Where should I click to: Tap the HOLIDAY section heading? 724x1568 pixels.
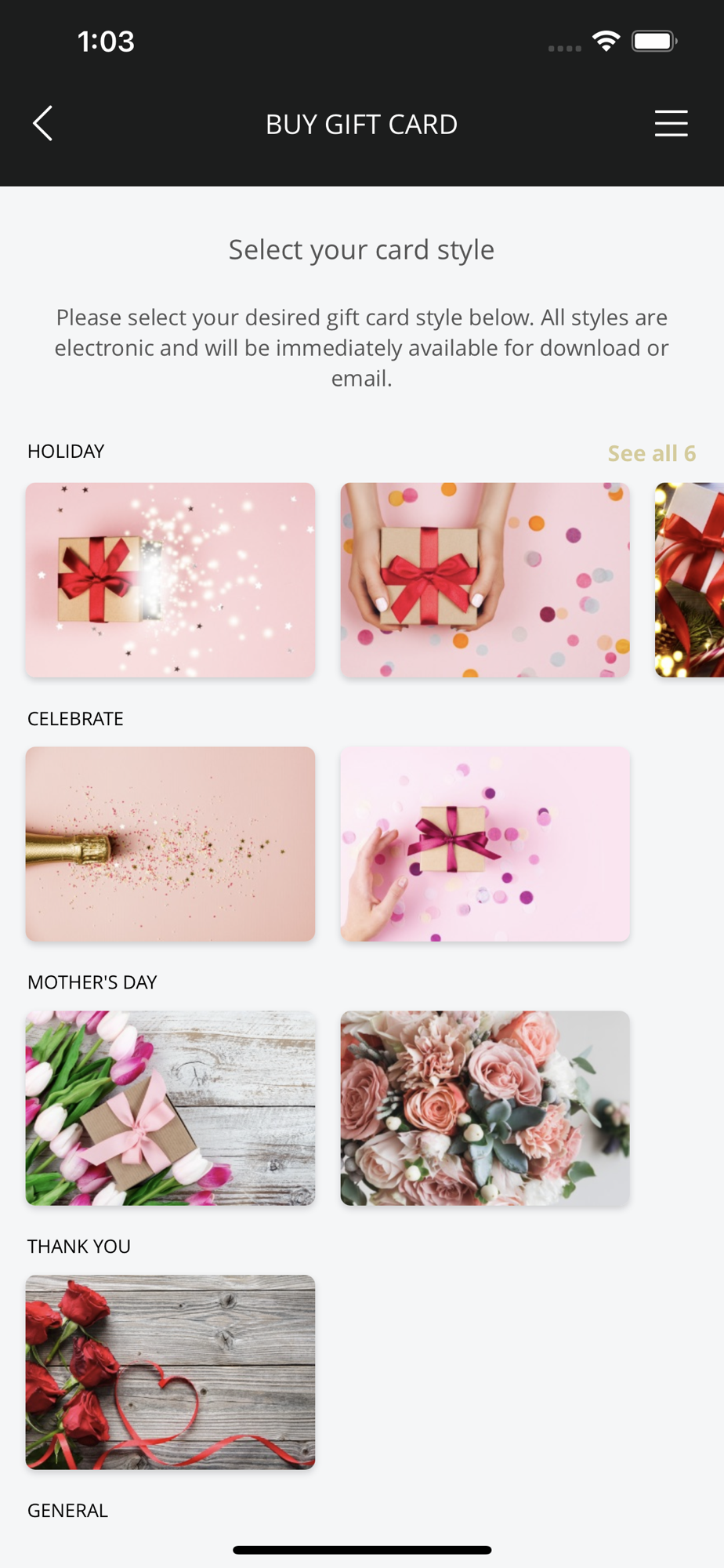coord(66,452)
